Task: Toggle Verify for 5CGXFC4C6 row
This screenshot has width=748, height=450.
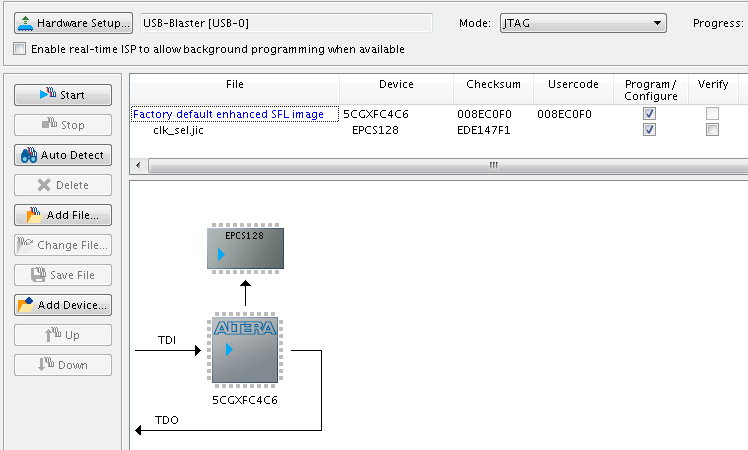Action: point(712,114)
